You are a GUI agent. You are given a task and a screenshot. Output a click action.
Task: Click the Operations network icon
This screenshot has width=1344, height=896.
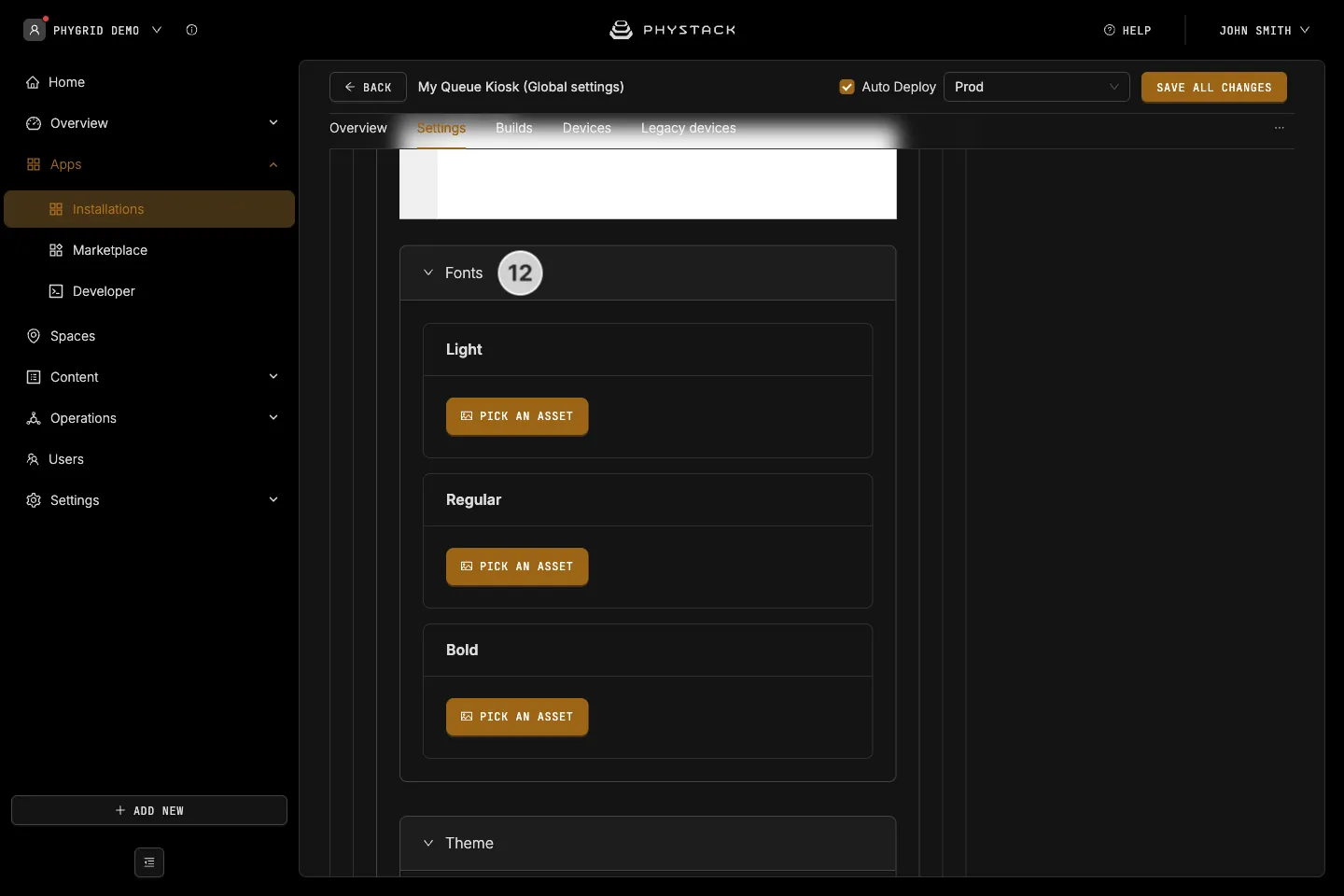pos(34,418)
